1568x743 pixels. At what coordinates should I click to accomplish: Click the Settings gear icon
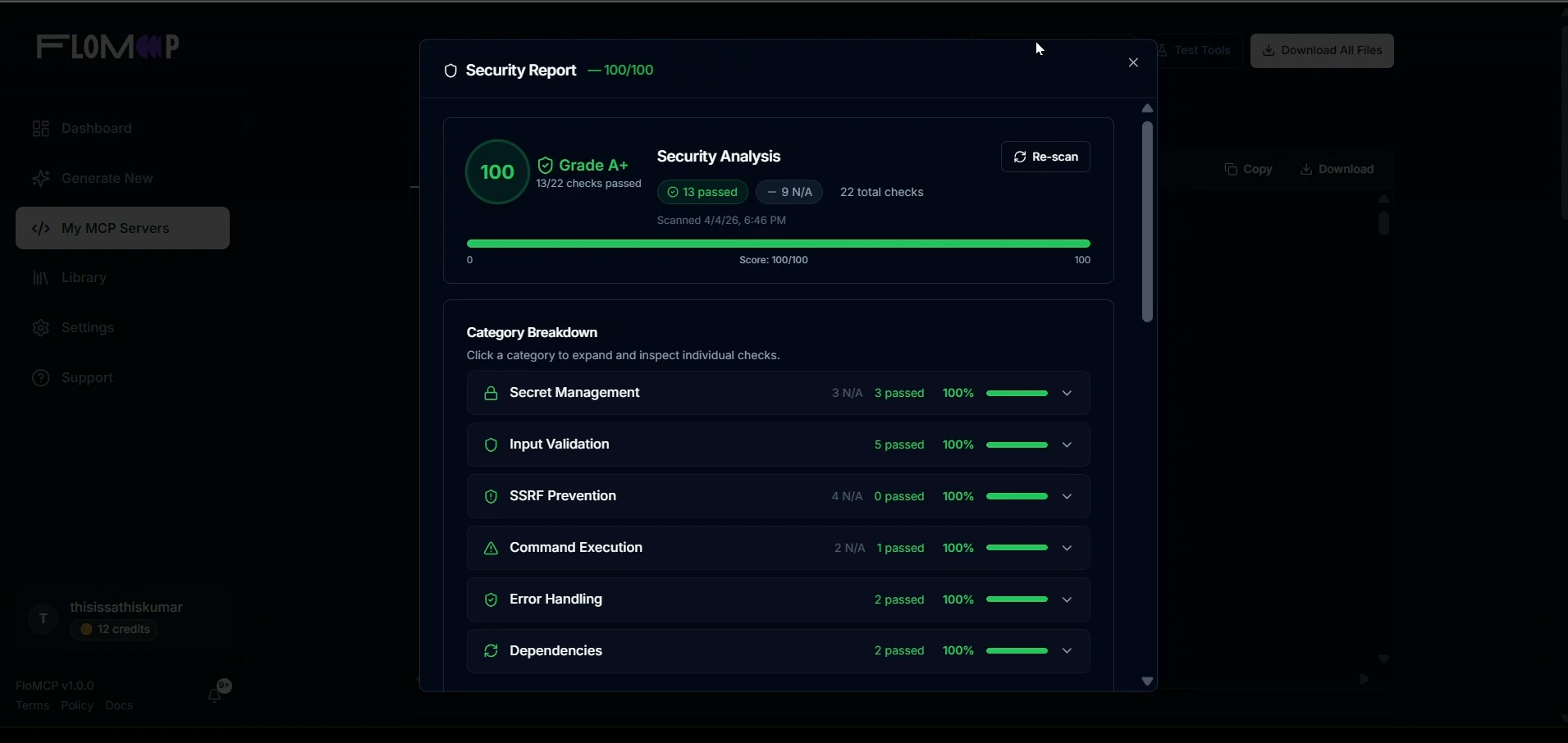[40, 328]
